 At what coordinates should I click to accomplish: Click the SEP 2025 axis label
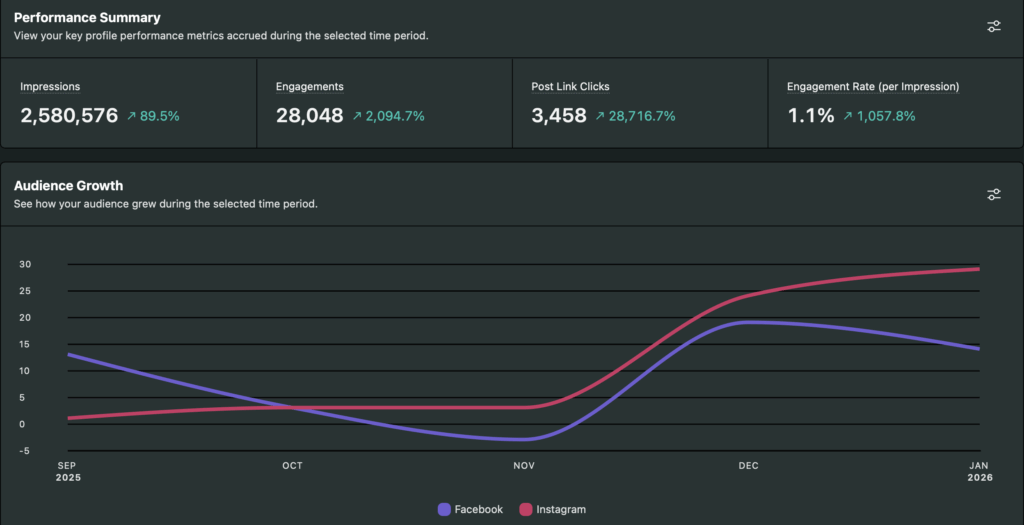[x=67, y=471]
